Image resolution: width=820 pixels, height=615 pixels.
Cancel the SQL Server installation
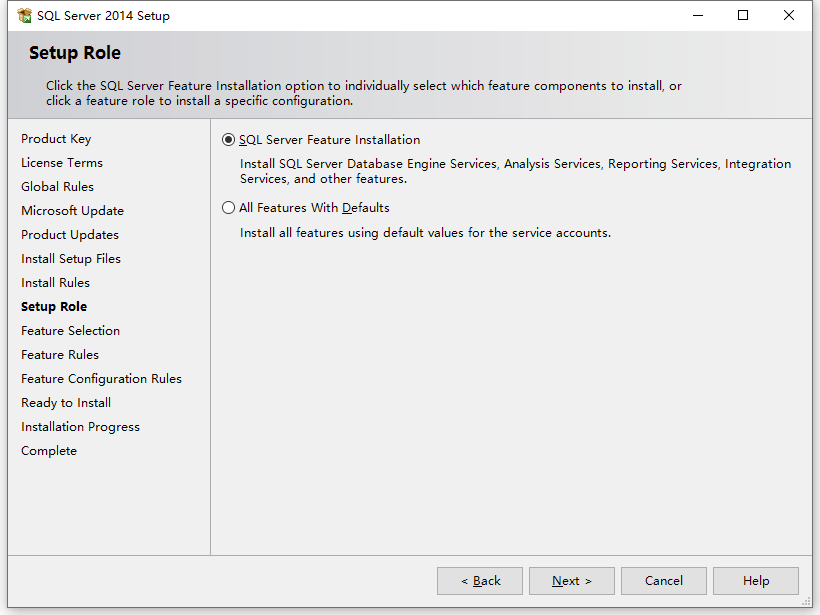tap(663, 580)
